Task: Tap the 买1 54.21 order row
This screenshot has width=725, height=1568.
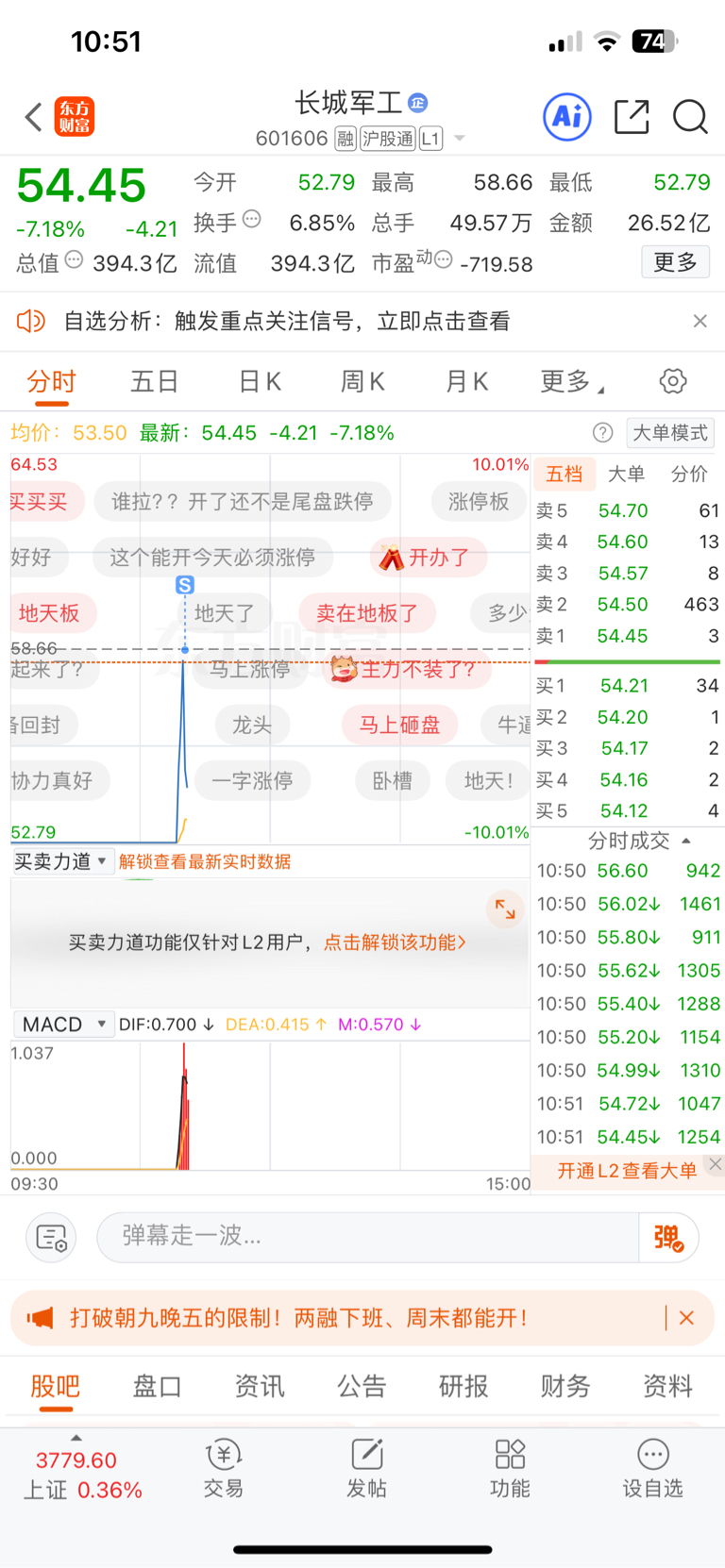Action: [x=627, y=686]
